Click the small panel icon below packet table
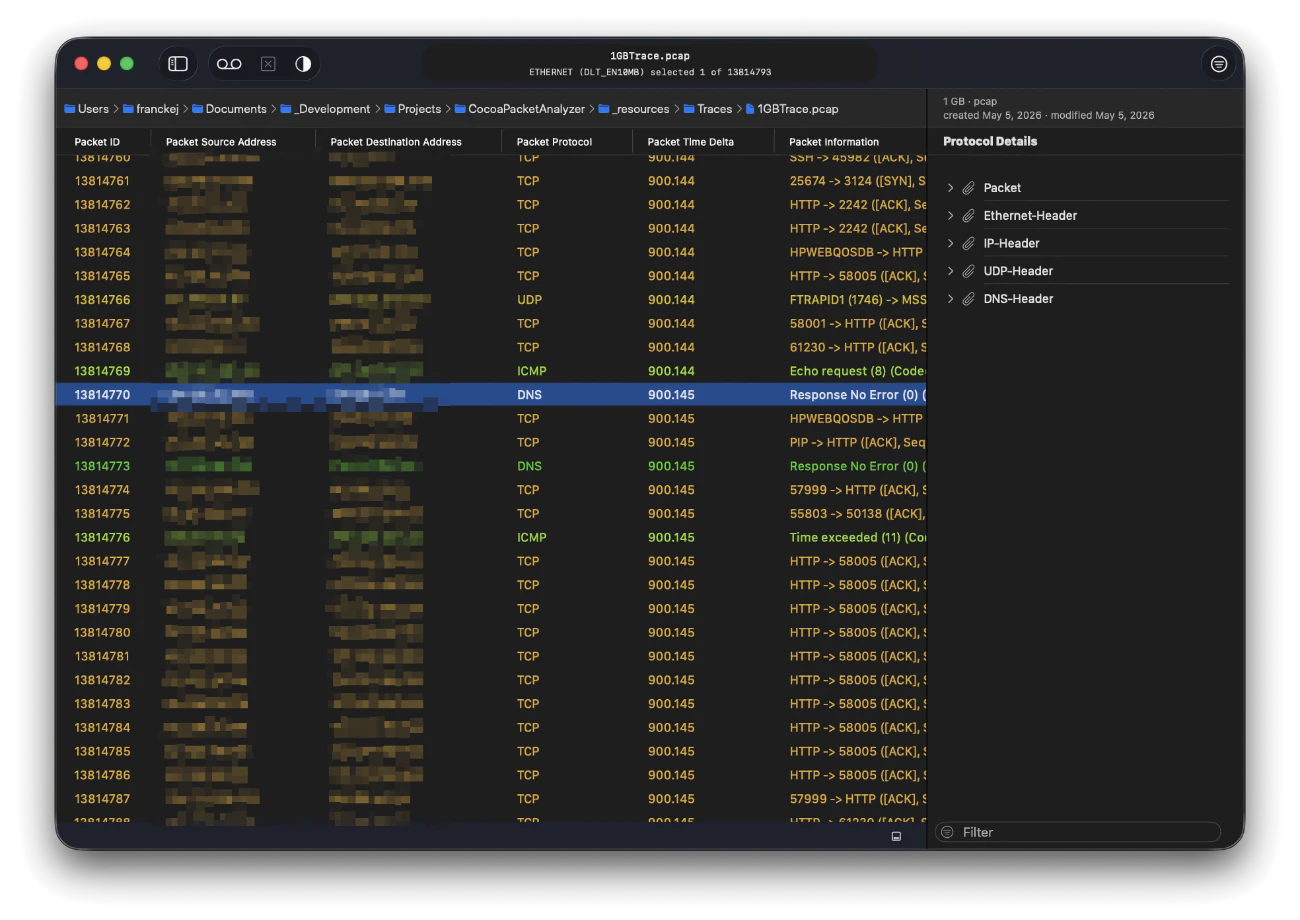Viewport: 1300px width, 920px height. (x=896, y=836)
